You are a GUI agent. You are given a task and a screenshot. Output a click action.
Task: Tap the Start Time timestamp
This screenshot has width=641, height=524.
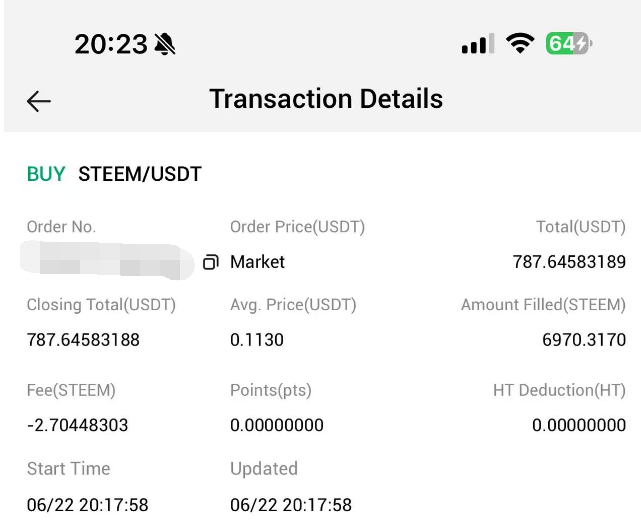(x=87, y=505)
